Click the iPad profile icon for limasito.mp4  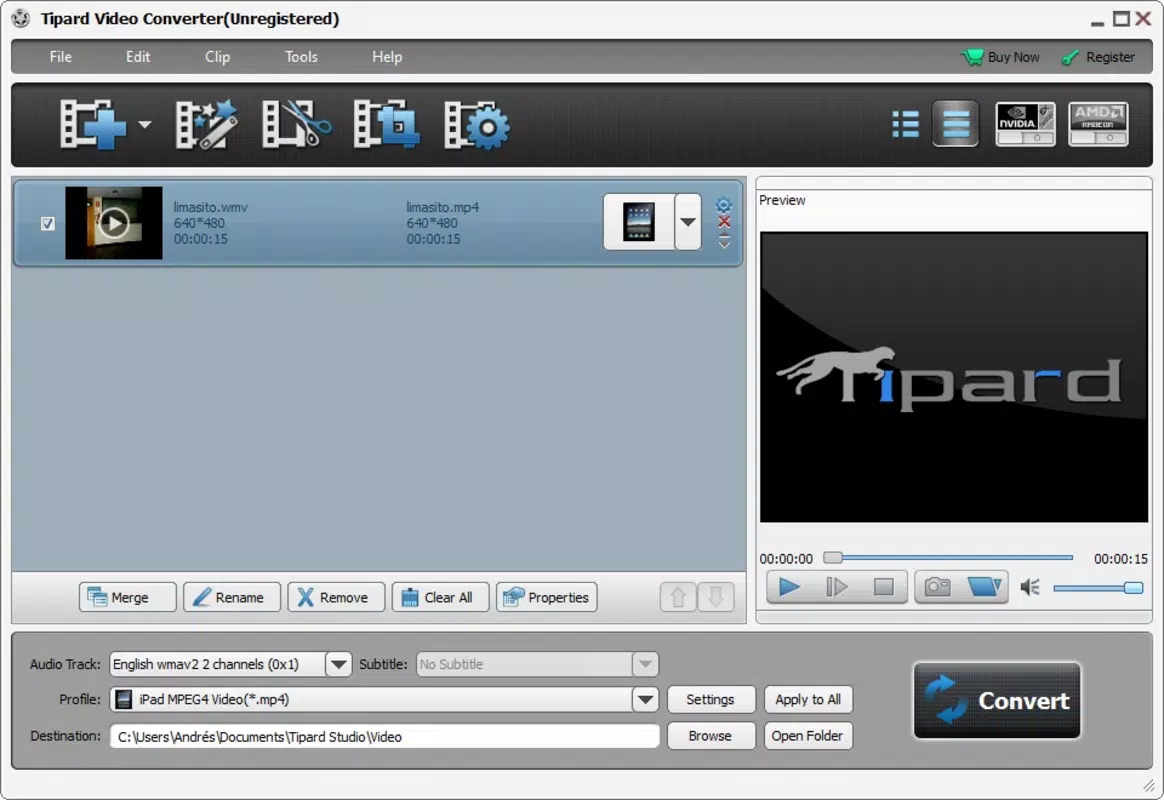point(638,222)
